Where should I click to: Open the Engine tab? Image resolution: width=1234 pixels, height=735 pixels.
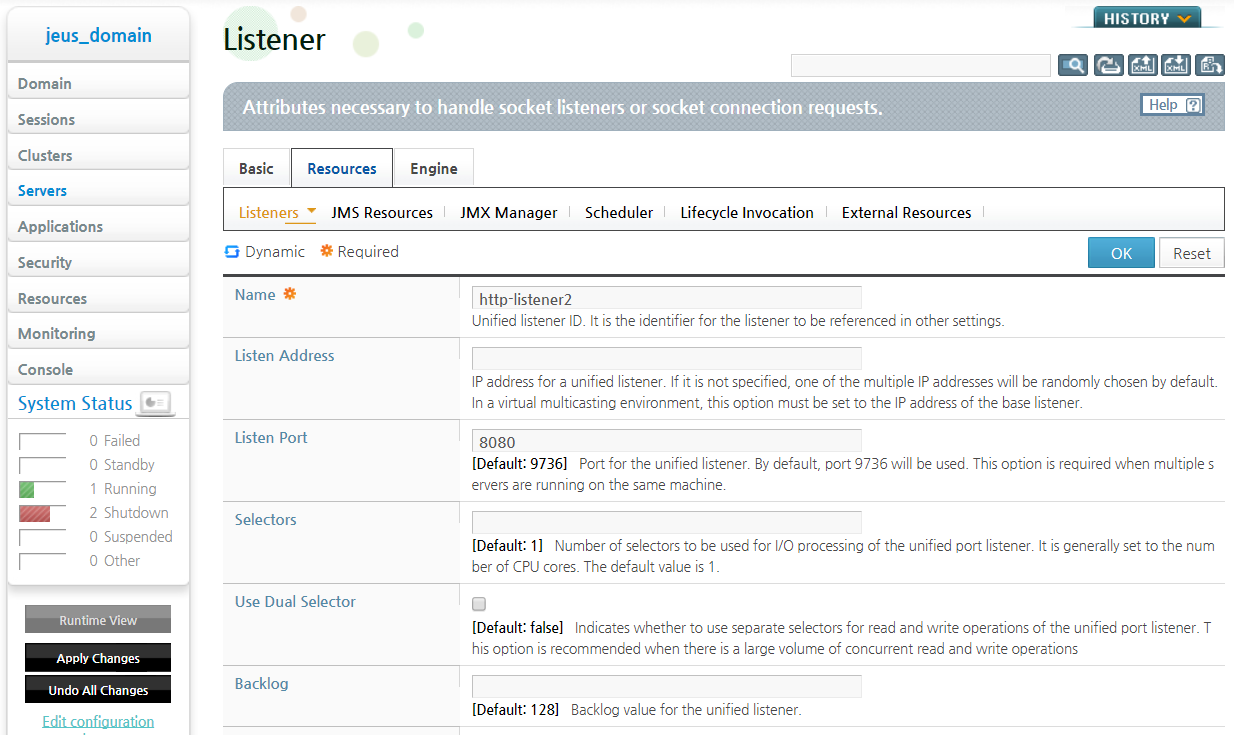[x=434, y=168]
